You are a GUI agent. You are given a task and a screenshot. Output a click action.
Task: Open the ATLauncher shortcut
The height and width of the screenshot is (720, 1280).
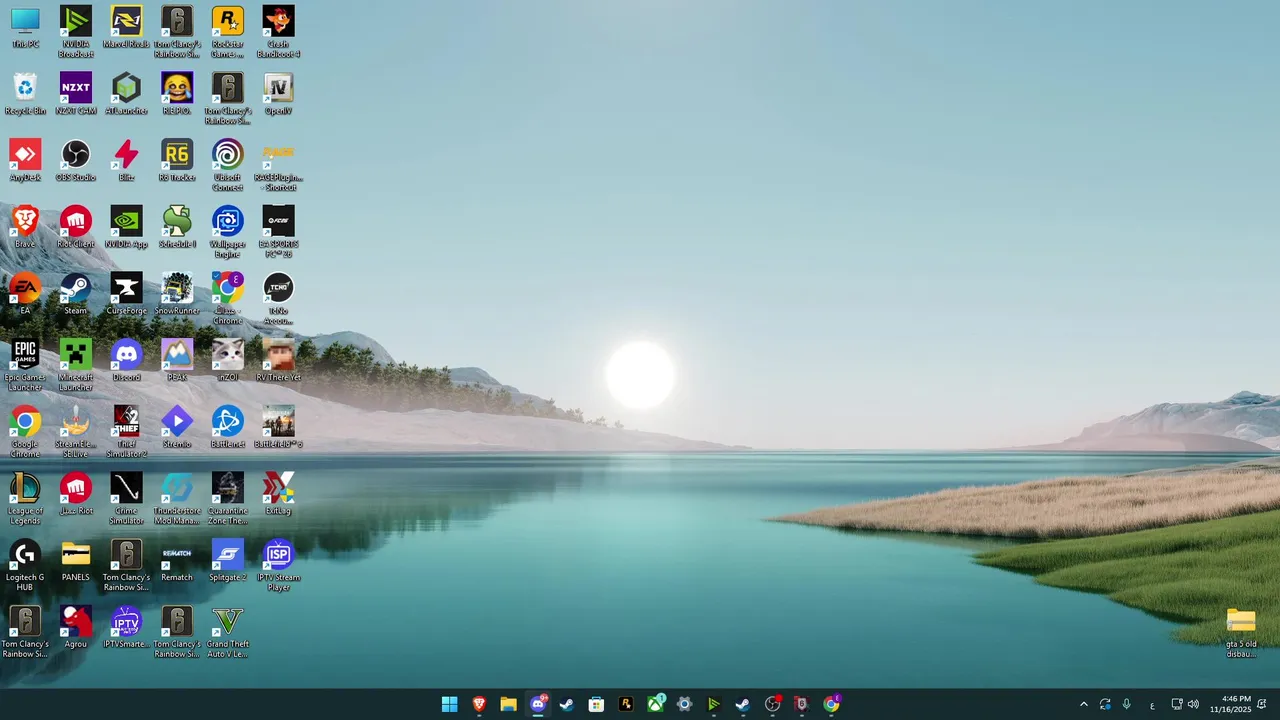(126, 95)
